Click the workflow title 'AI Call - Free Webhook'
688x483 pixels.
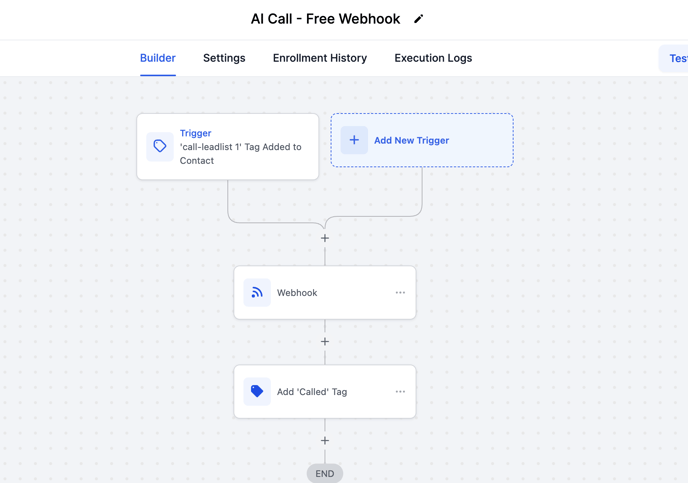tap(325, 19)
